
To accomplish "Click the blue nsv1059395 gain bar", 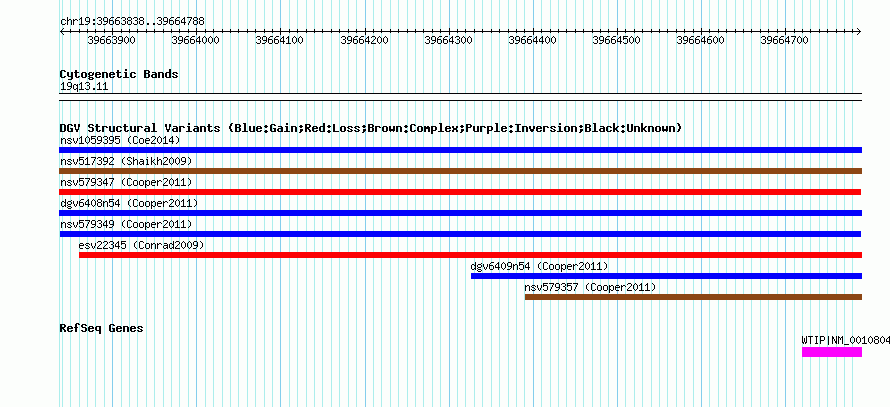I will pos(460,150).
